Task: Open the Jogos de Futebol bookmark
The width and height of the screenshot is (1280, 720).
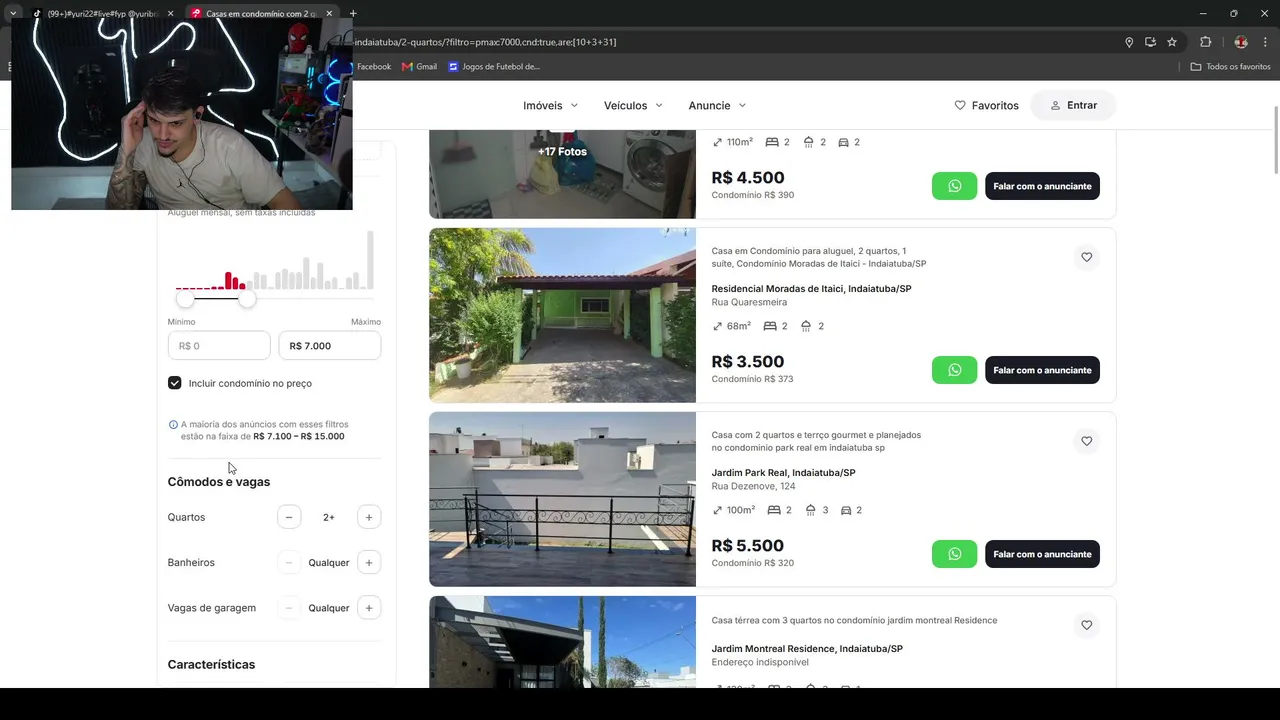Action: tap(495, 67)
